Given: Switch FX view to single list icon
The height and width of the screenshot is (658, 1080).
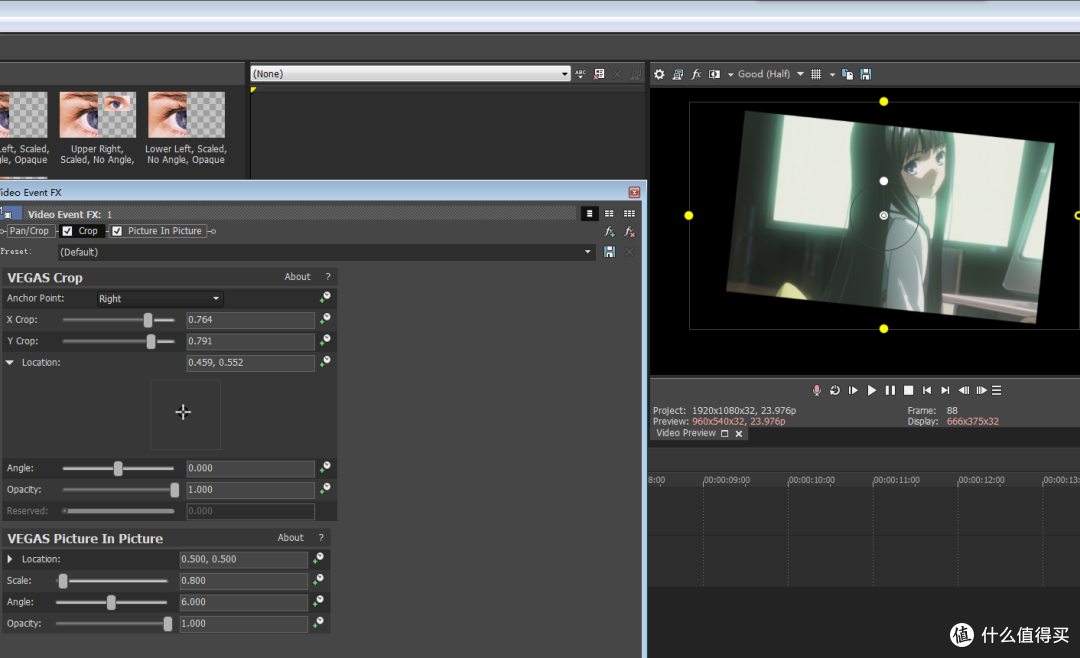Looking at the screenshot, I should pos(590,214).
